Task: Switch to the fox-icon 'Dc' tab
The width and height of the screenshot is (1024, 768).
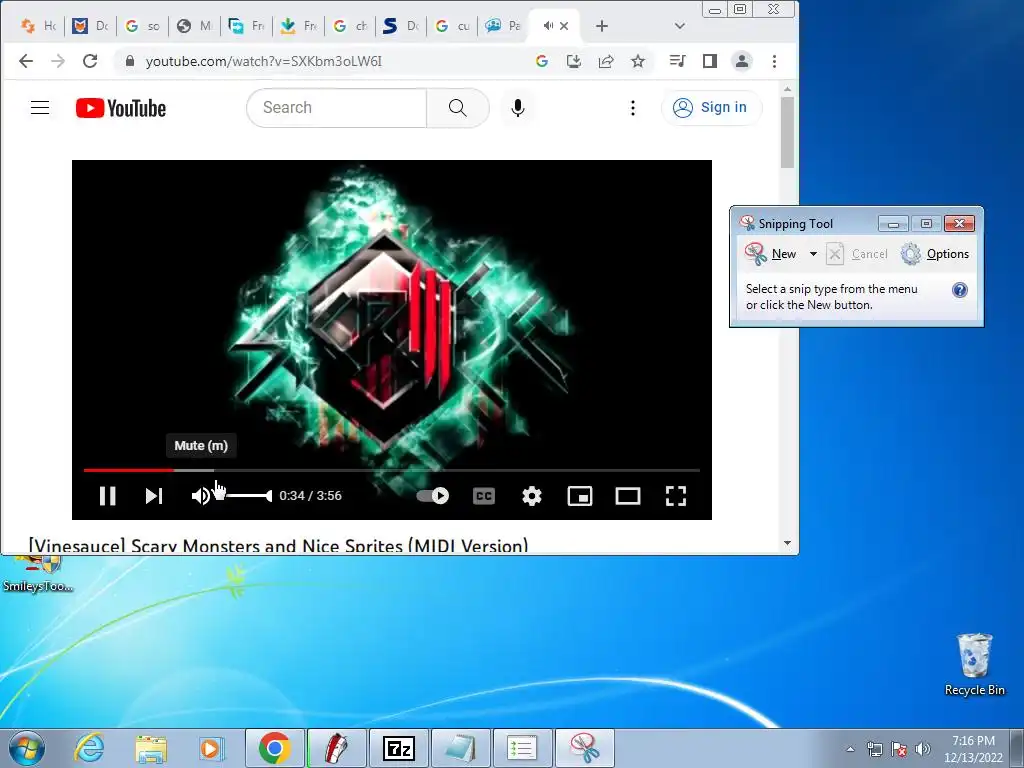Action: pos(89,26)
